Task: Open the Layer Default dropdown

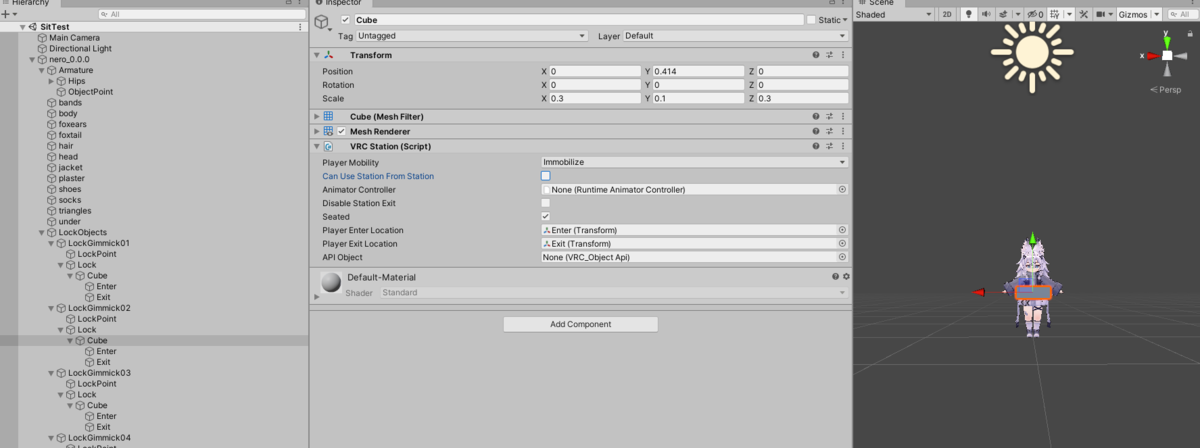Action: pos(735,36)
